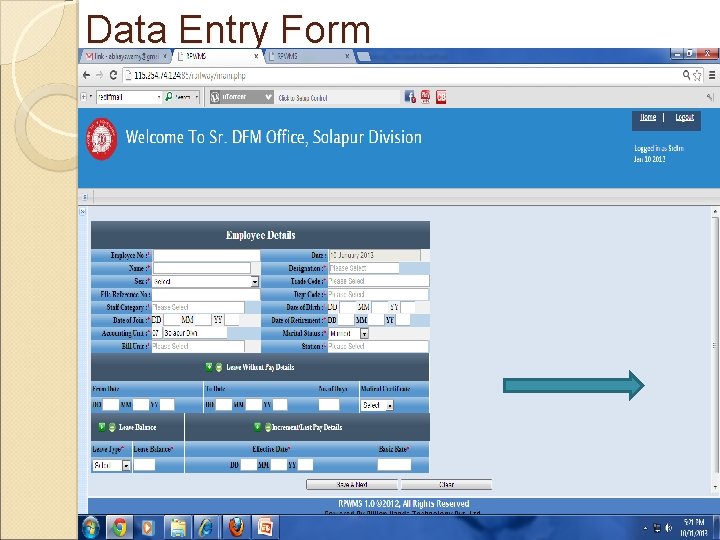
Task: Click the Leave Without Pay From Date DD field
Action: pos(111,405)
